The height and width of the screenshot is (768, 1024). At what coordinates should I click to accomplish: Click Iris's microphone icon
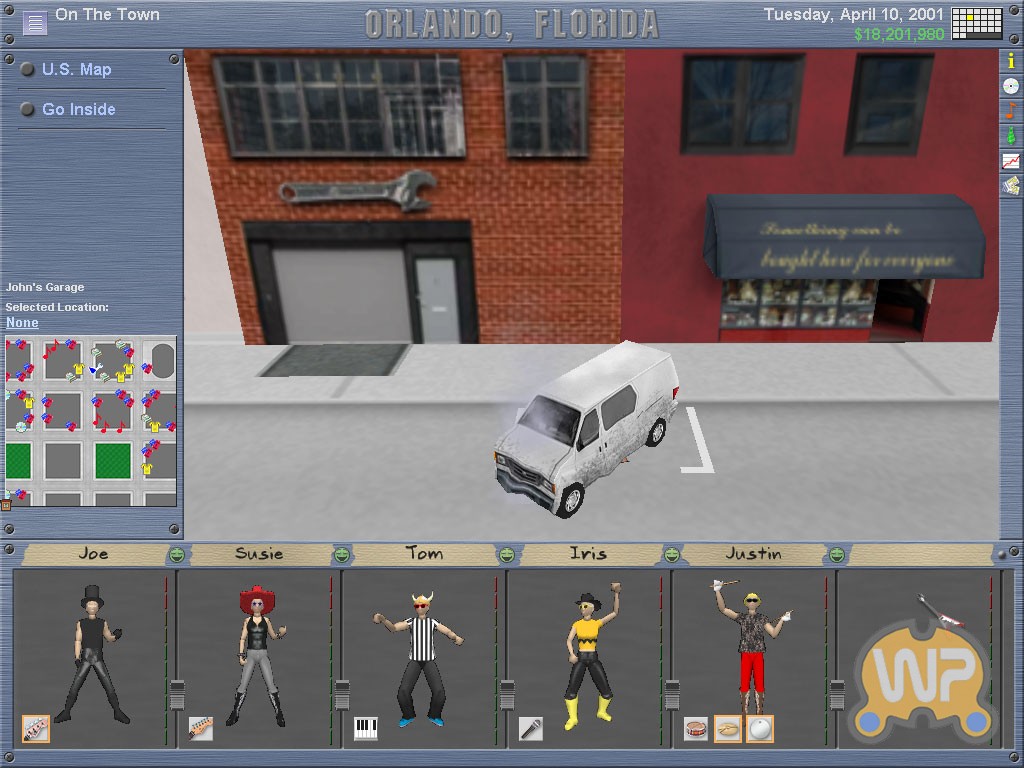pos(530,728)
